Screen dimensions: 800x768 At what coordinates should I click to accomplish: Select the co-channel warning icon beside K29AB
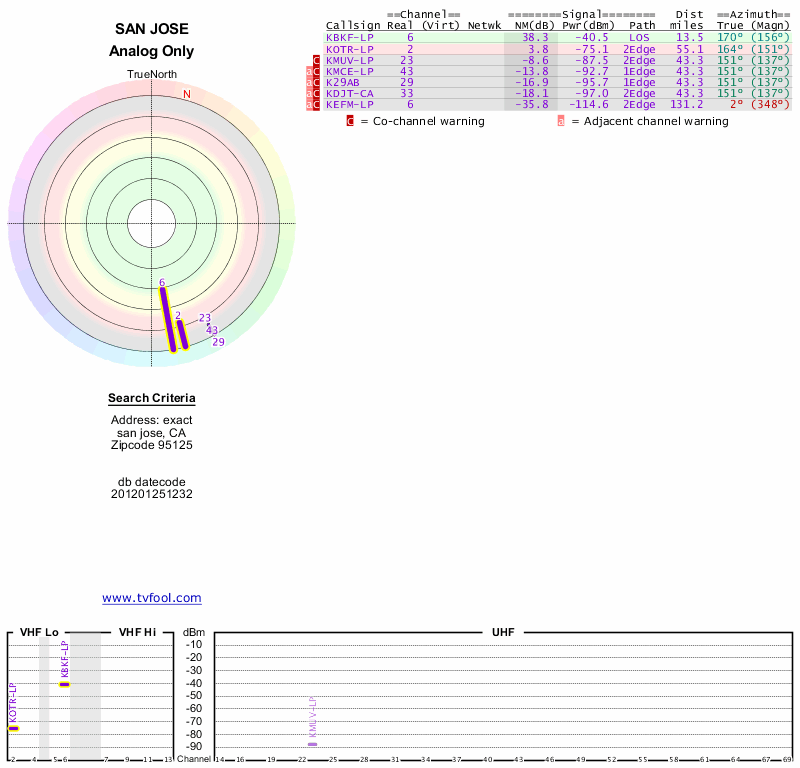(317, 82)
